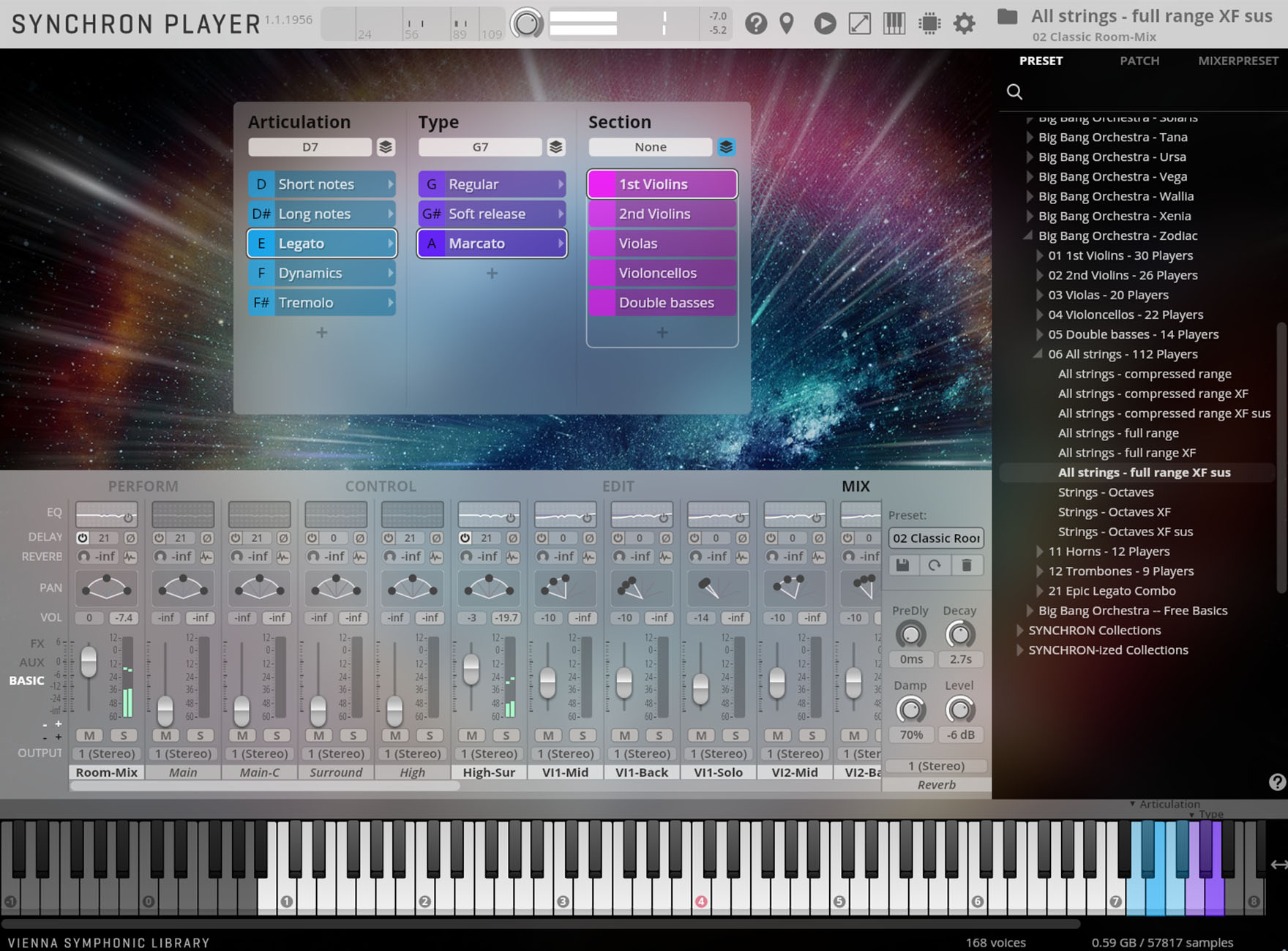
Task: Open the PERFORM tab
Action: click(143, 486)
